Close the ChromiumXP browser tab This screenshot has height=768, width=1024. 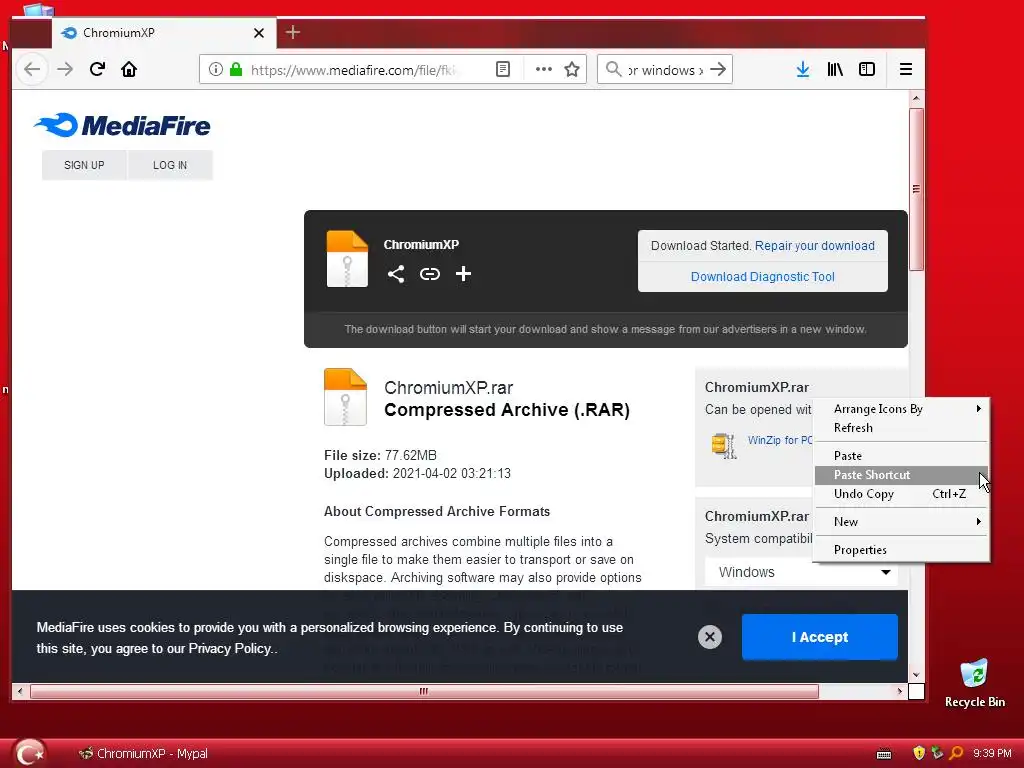pyautogui.click(x=259, y=33)
